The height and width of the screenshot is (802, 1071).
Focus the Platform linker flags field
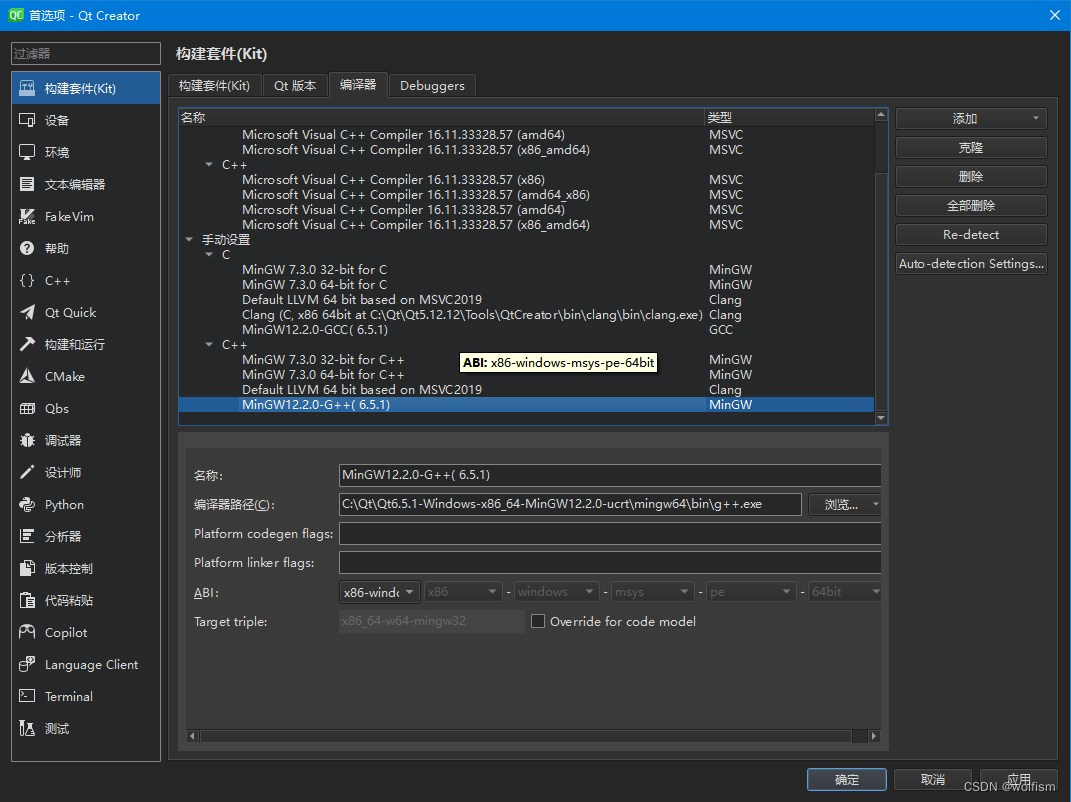click(610, 563)
